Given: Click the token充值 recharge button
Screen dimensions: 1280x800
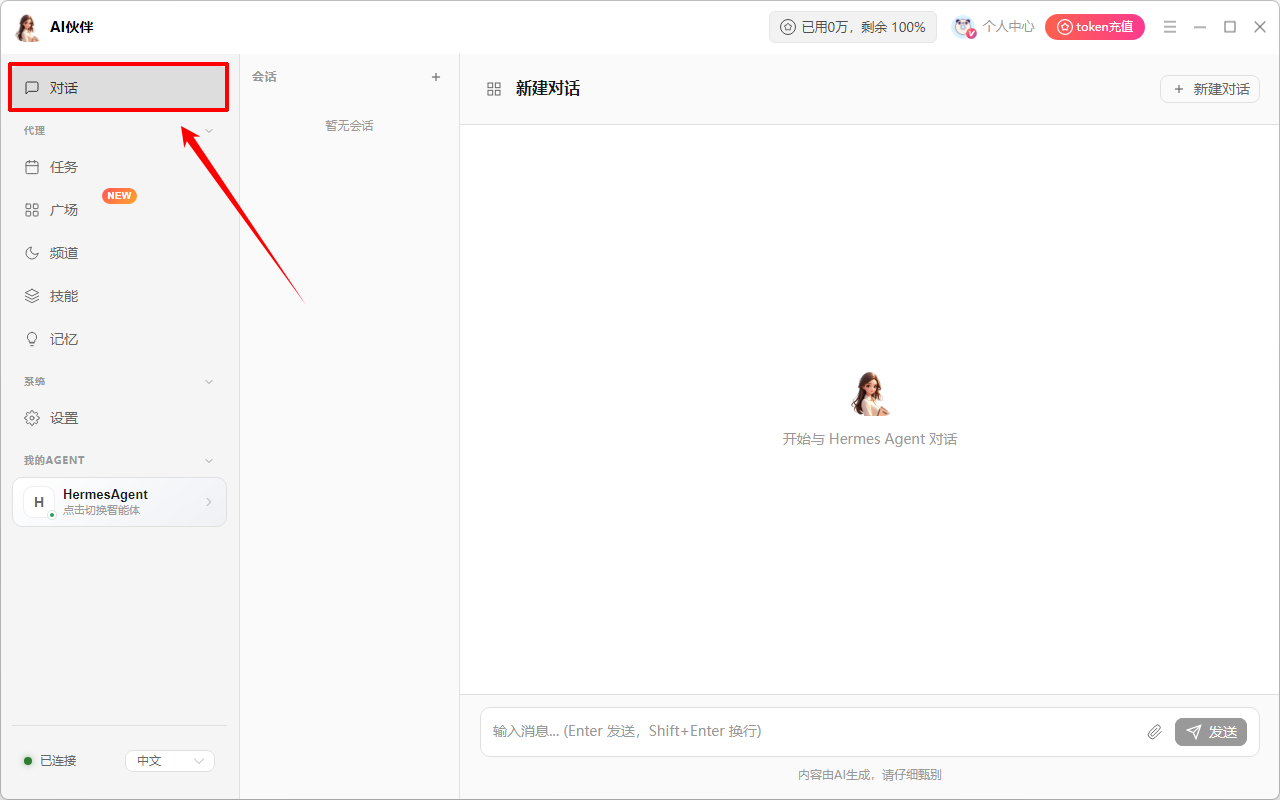Looking at the screenshot, I should (x=1095, y=27).
